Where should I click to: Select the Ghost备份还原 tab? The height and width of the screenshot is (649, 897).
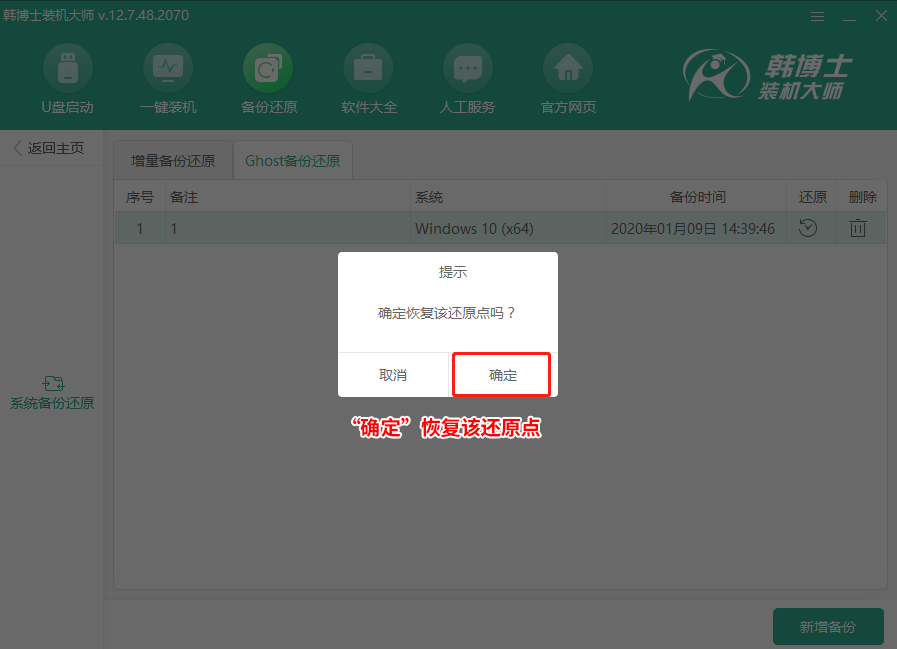pos(292,159)
